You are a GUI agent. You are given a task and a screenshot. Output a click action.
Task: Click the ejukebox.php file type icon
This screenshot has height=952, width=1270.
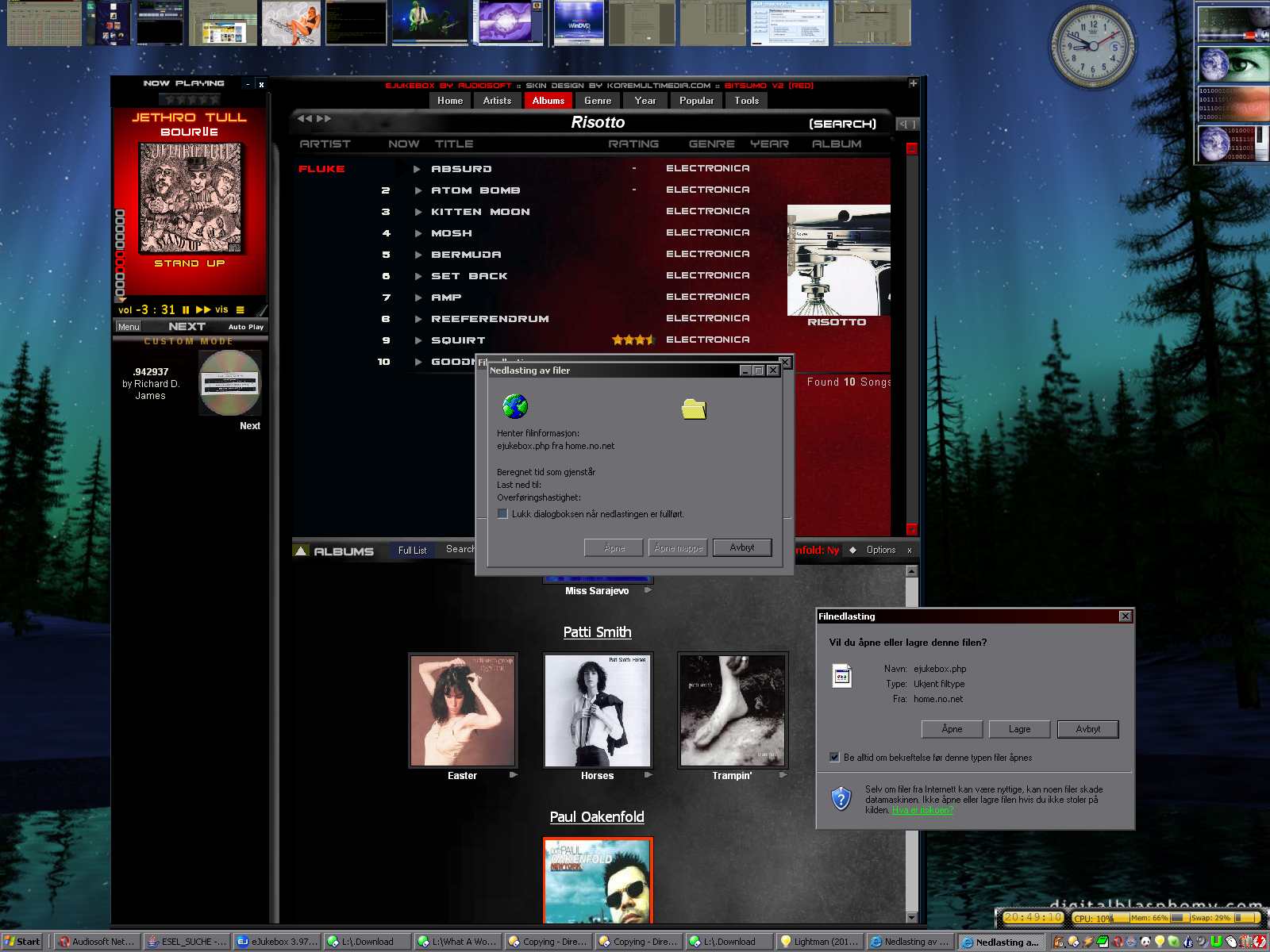(842, 676)
